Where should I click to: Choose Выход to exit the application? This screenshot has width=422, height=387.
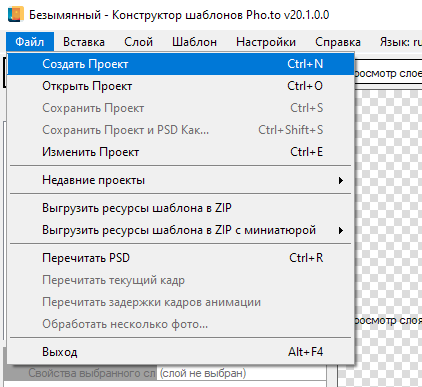[x=180, y=352]
